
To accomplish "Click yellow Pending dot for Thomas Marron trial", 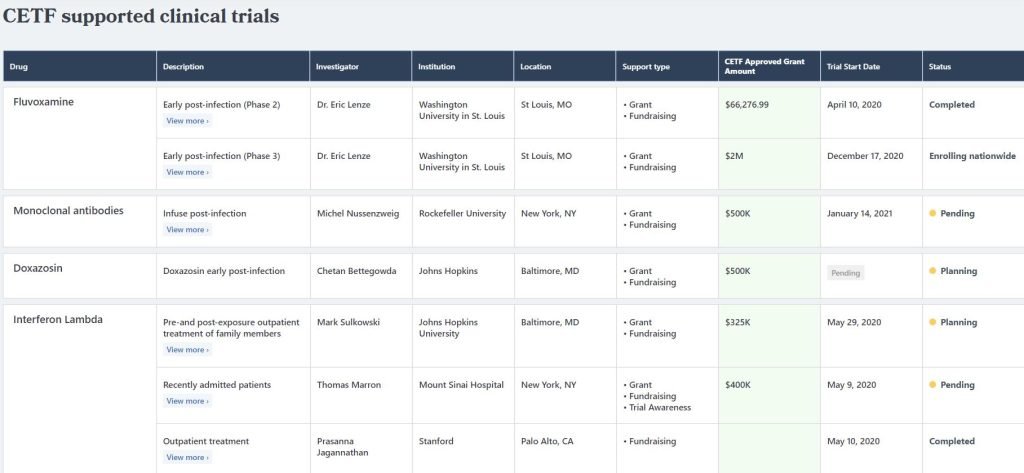I will click(933, 385).
